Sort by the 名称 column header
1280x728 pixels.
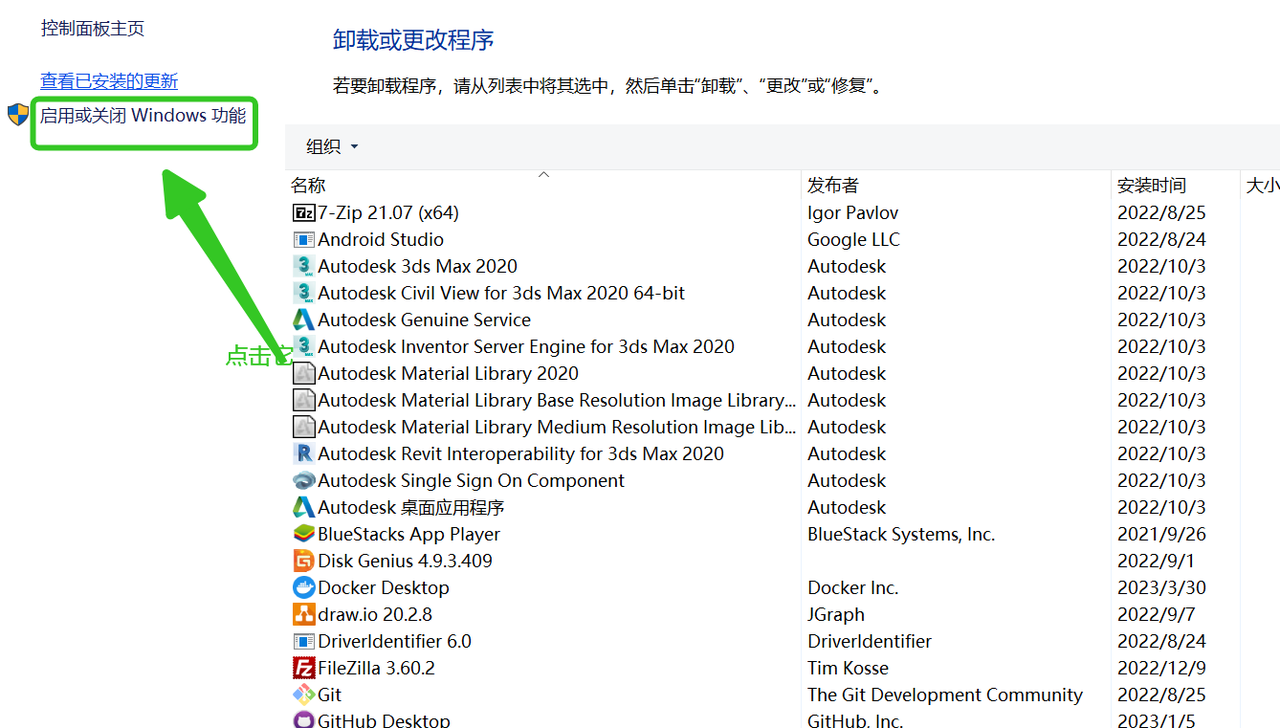click(x=308, y=185)
